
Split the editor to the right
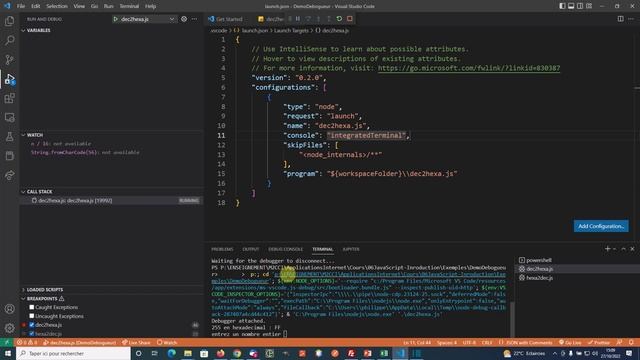point(620,19)
